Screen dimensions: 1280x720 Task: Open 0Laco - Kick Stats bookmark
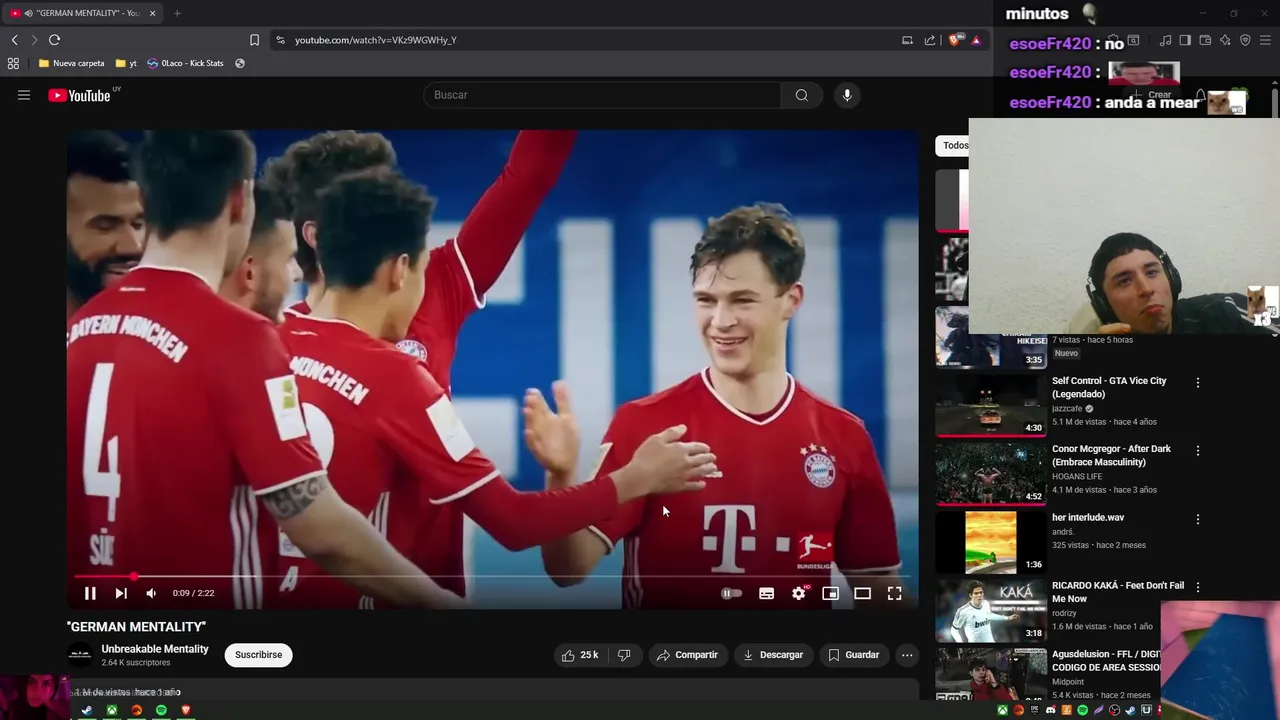pos(185,63)
